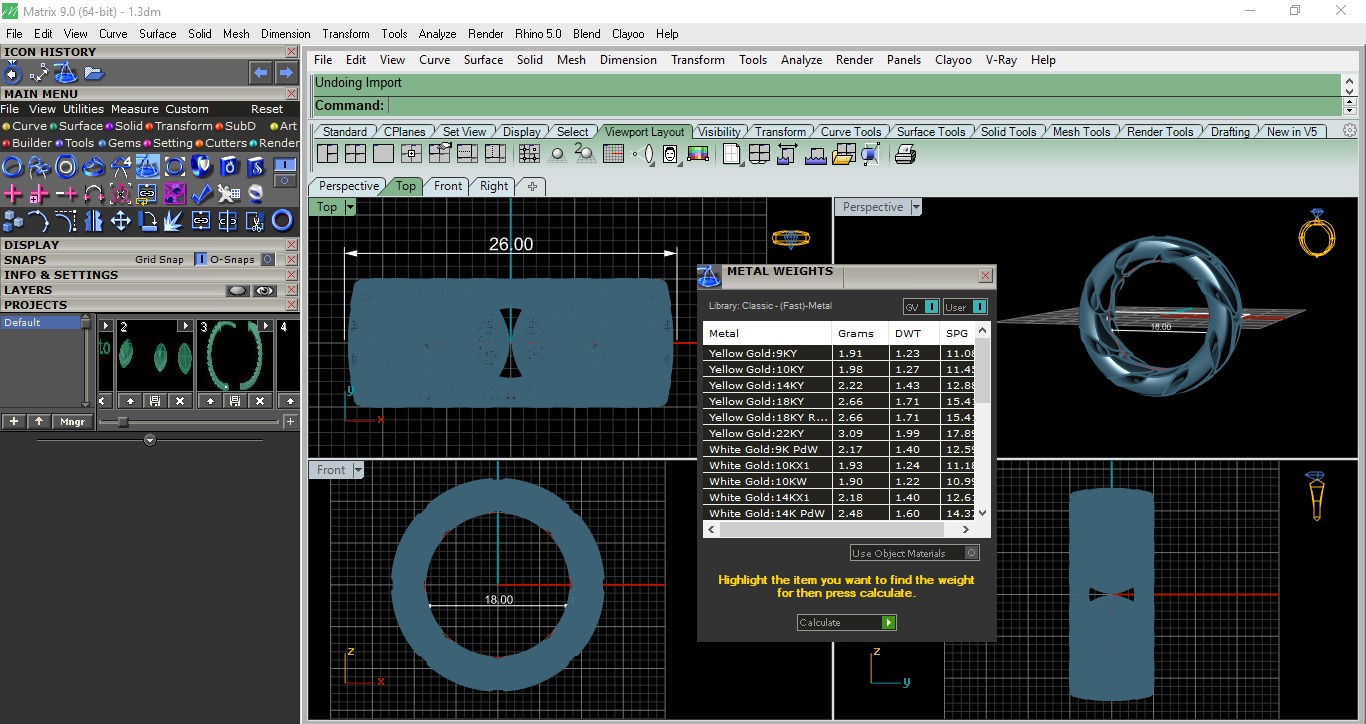
Task: Open the Perspective viewport title dropdown arrow
Action: [x=915, y=207]
